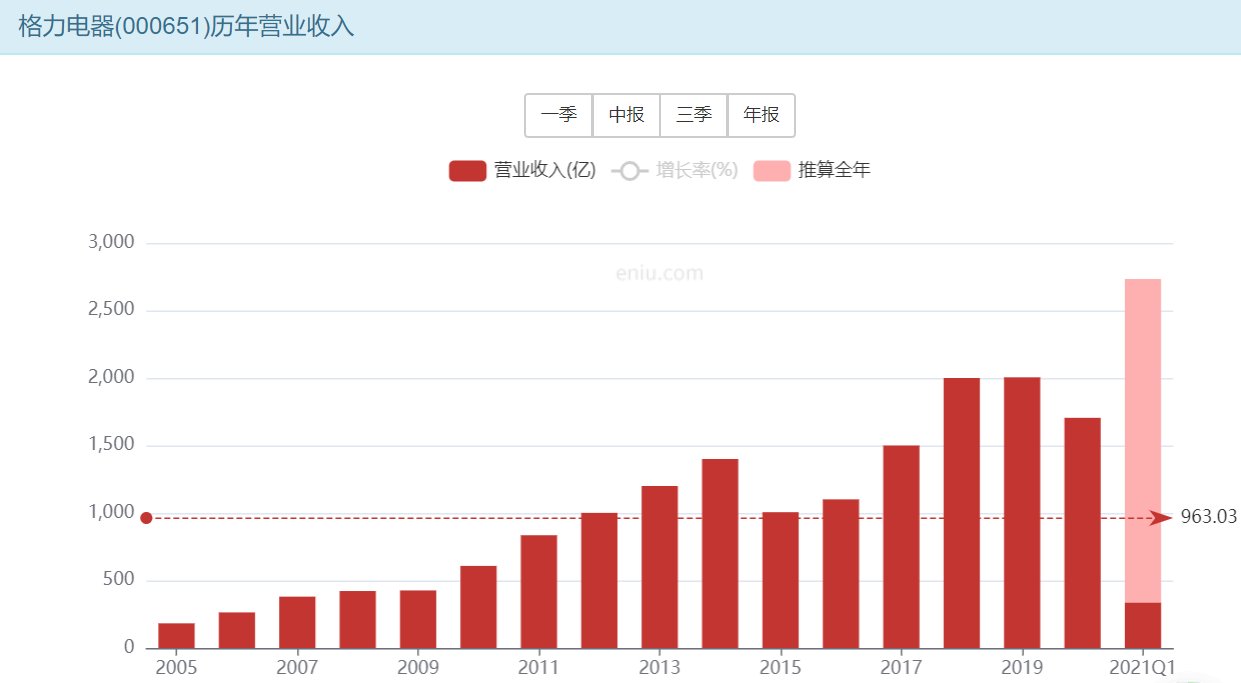Click the 2013 x-axis label
The image size is (1241, 683).
pos(660,667)
